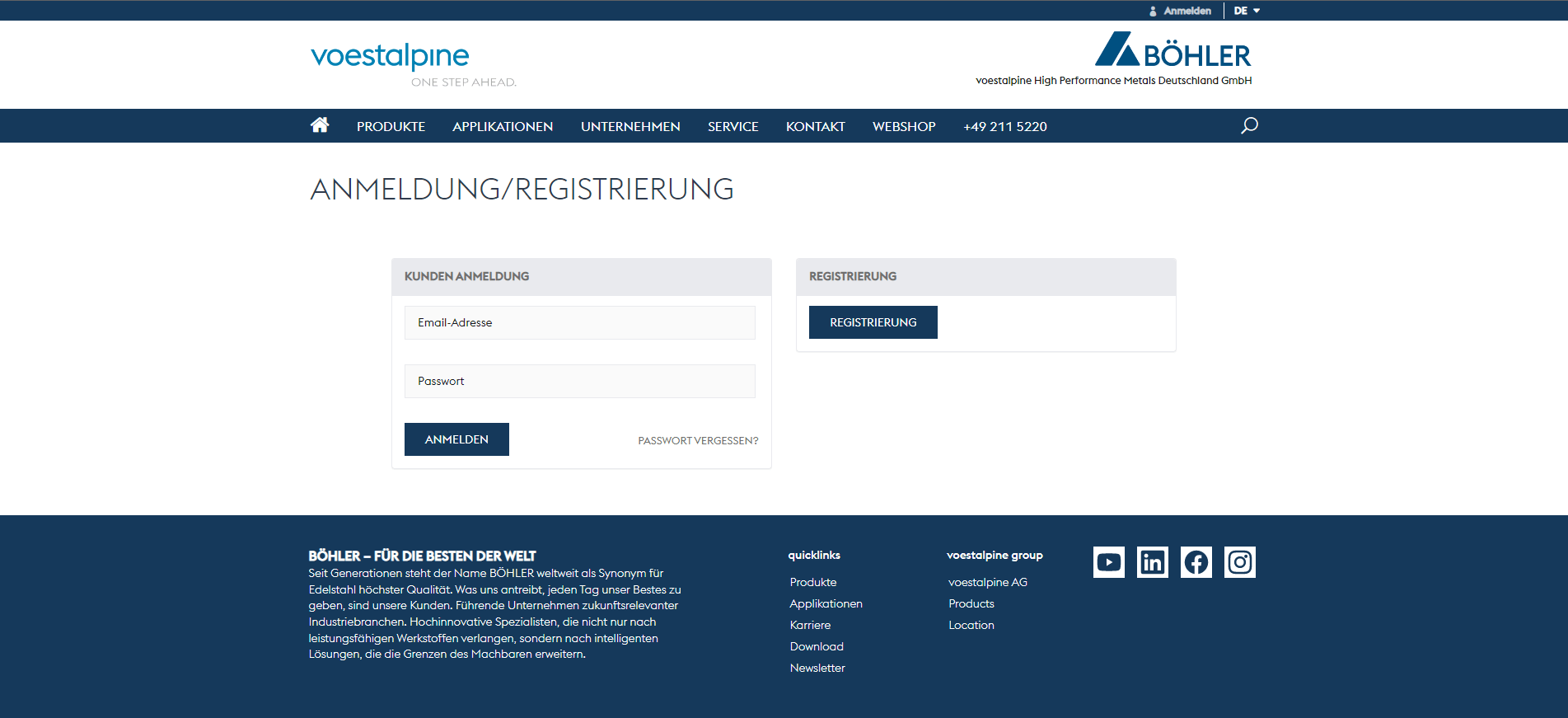The width and height of the screenshot is (1568, 718).
Task: Click the ANMELDEN button
Action: tap(456, 439)
